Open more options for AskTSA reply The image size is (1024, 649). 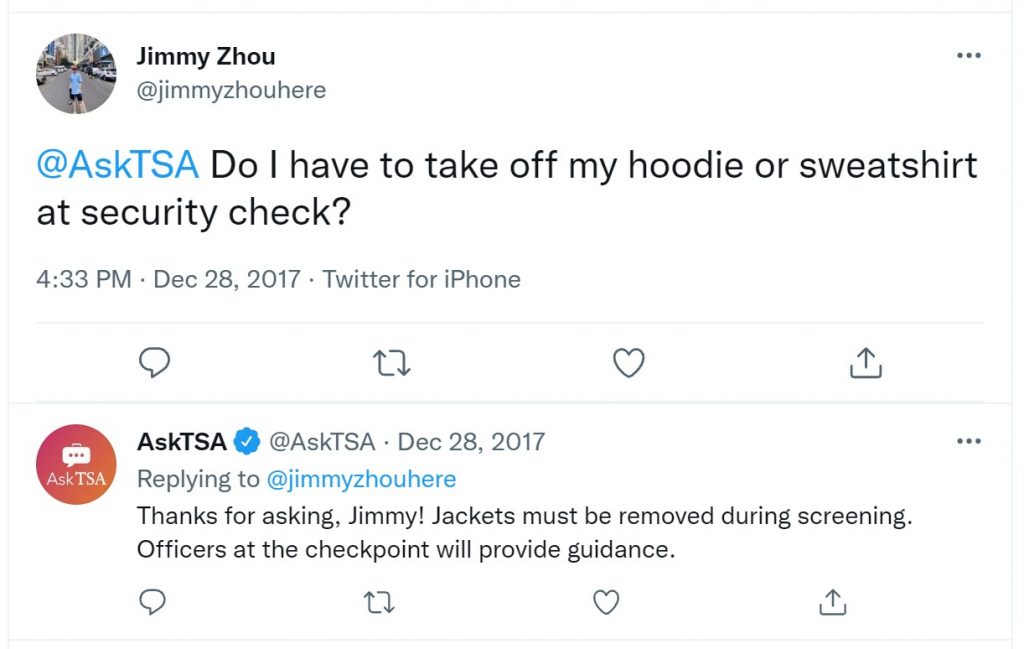968,441
